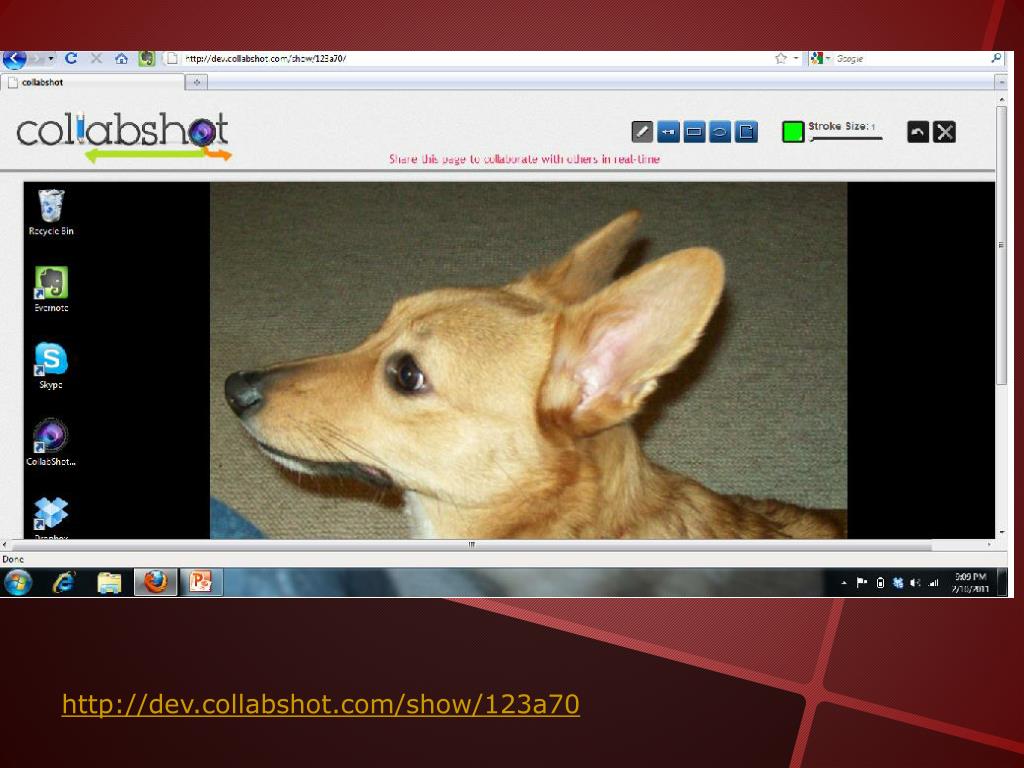Click the search magnifier icon
Screen dimensions: 1024x768
click(996, 58)
